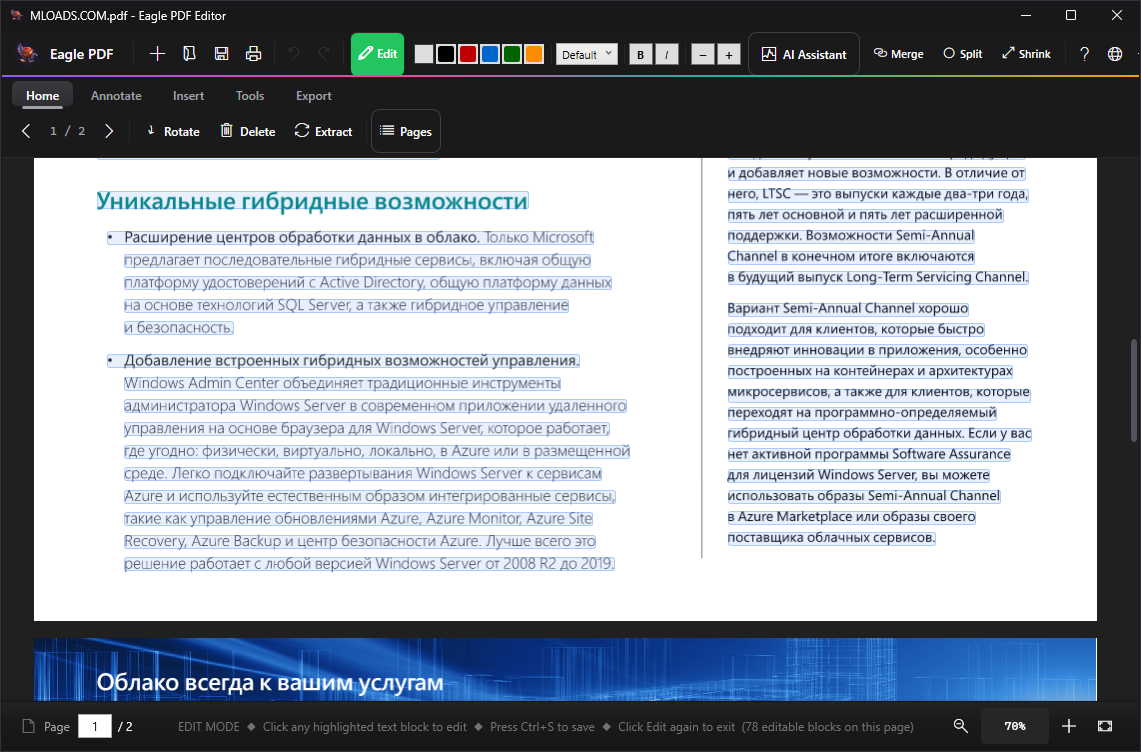This screenshot has width=1141, height=752.
Task: Edit text 'Добавление встроенных гибридных возможностей управления.'
Action: 351,360
